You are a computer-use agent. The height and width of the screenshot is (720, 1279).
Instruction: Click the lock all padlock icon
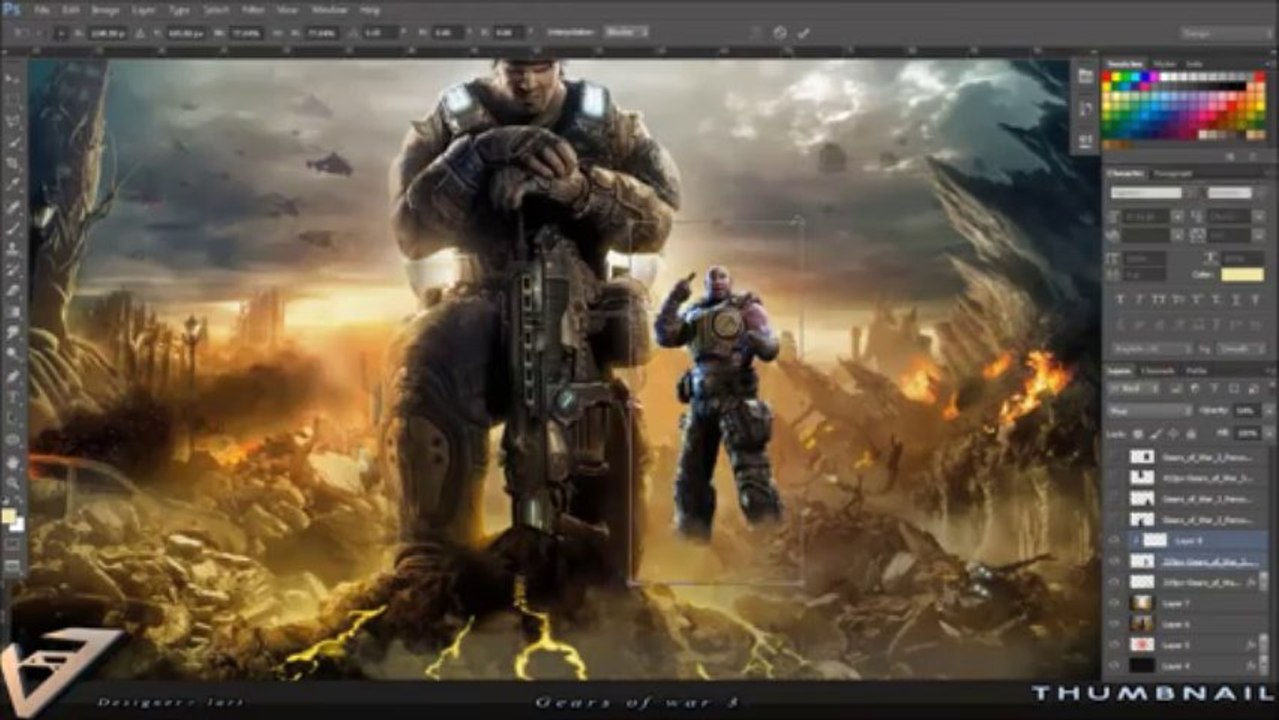pyautogui.click(x=1191, y=433)
